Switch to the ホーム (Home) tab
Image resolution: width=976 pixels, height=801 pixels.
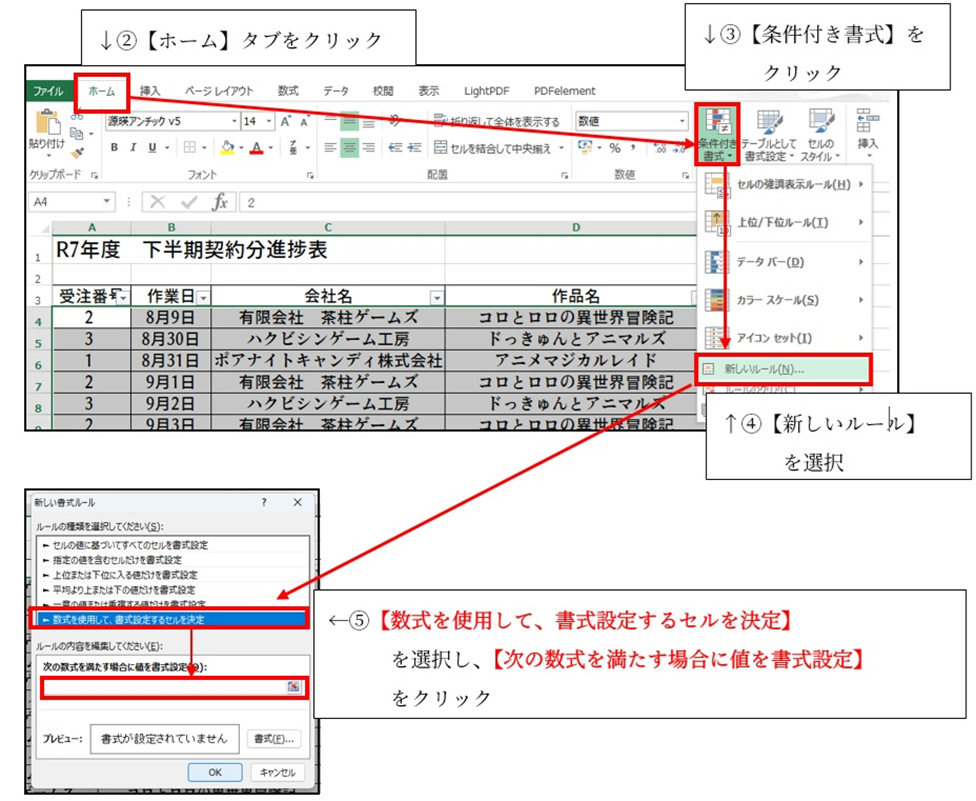[101, 91]
